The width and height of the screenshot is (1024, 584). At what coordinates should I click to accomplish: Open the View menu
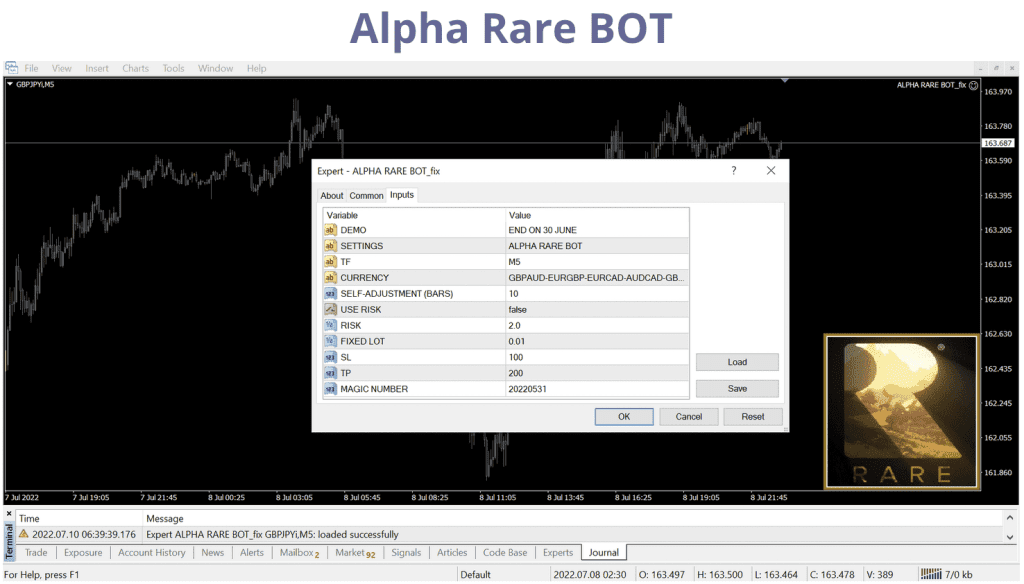click(61, 68)
